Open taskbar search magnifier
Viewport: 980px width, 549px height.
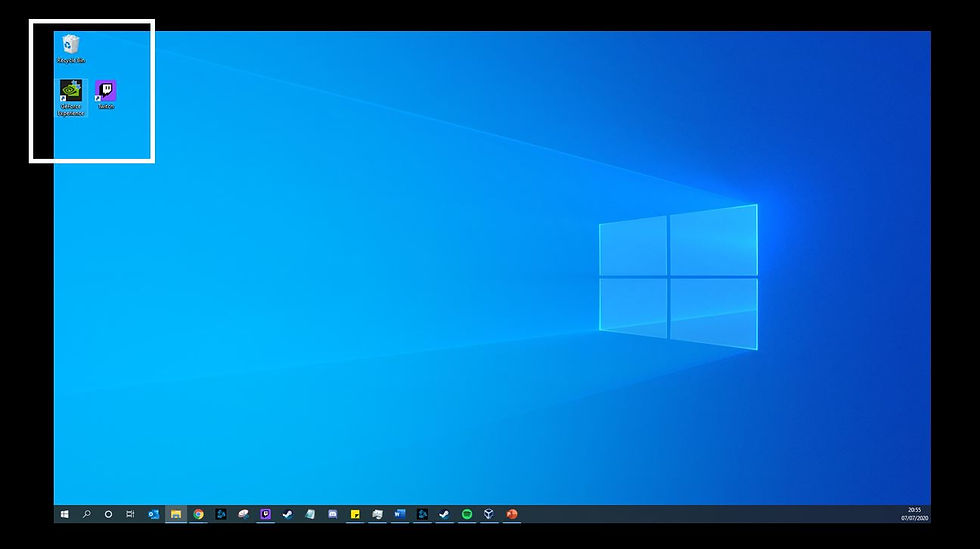pyautogui.click(x=86, y=514)
